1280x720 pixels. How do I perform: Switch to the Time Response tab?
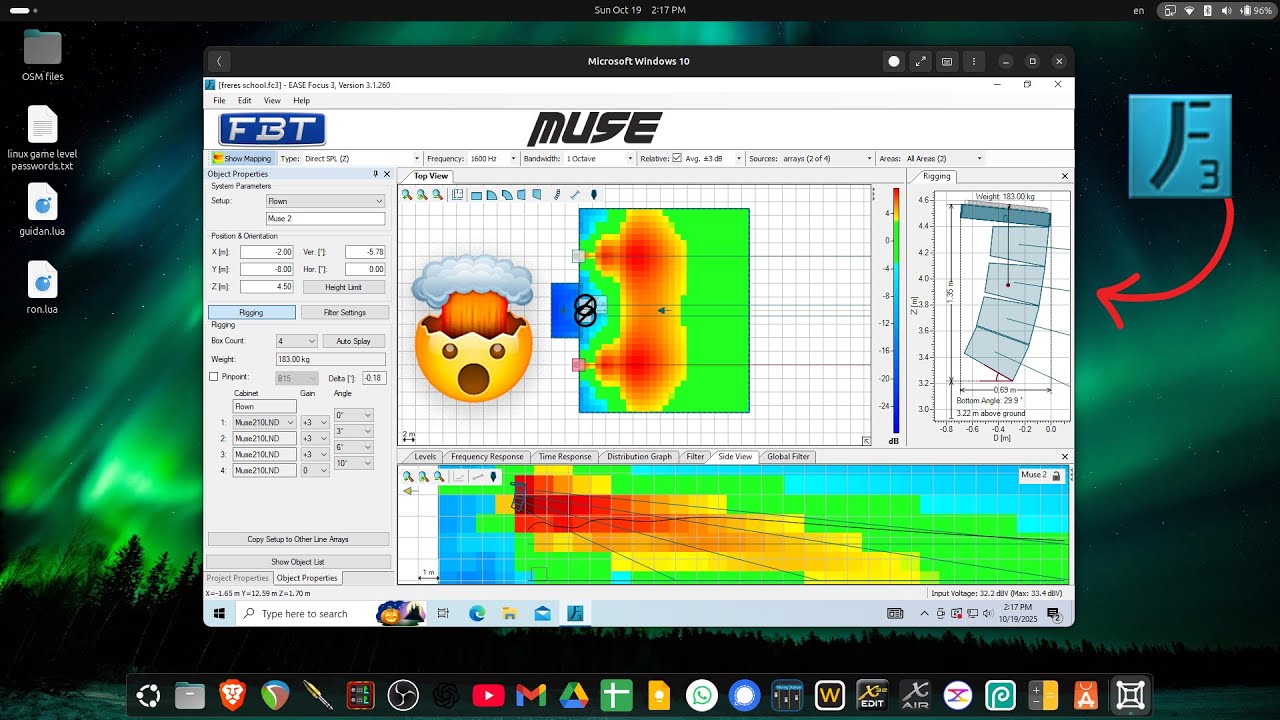[x=565, y=457]
